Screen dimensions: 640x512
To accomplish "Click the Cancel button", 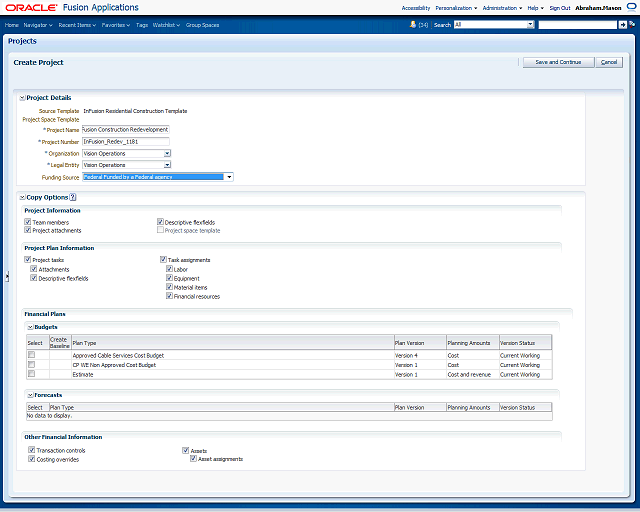I will 609,62.
